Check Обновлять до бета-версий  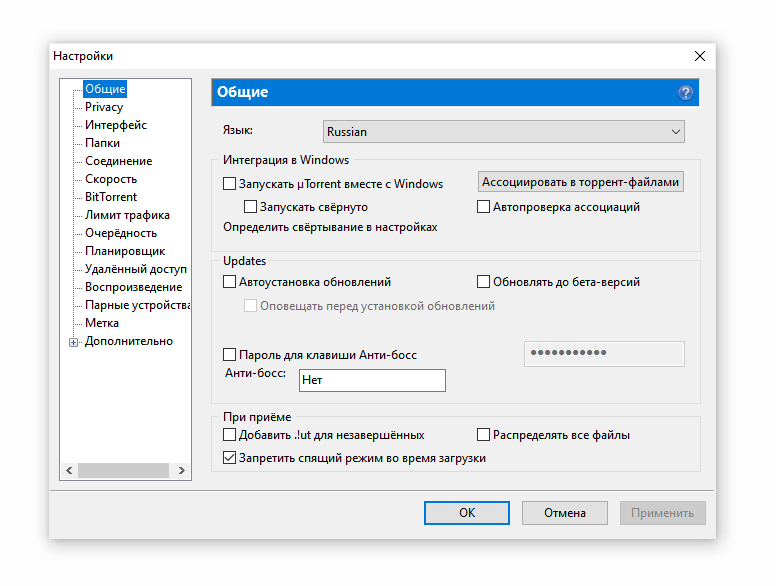483,282
